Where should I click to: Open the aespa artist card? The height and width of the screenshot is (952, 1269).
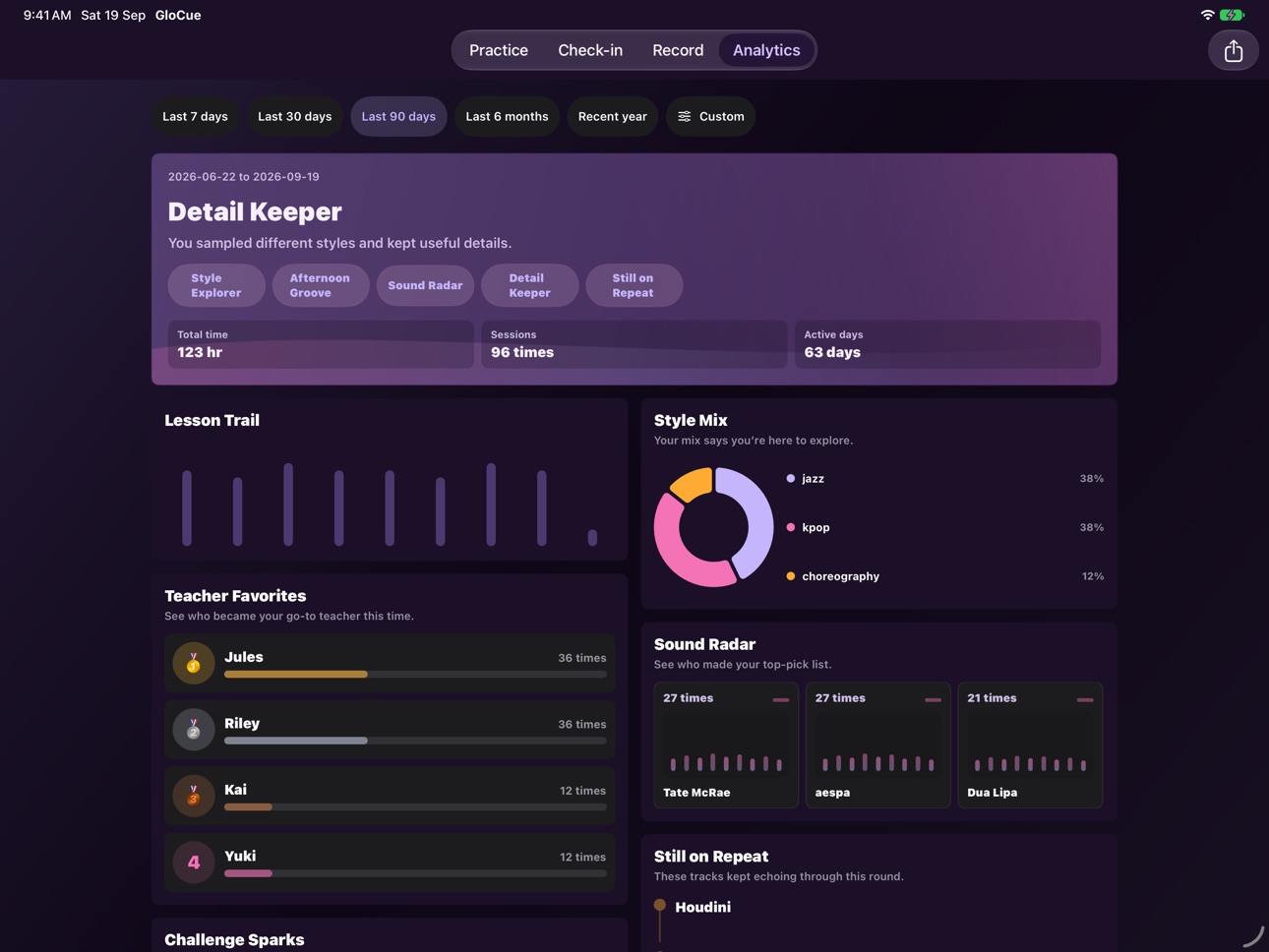878,745
